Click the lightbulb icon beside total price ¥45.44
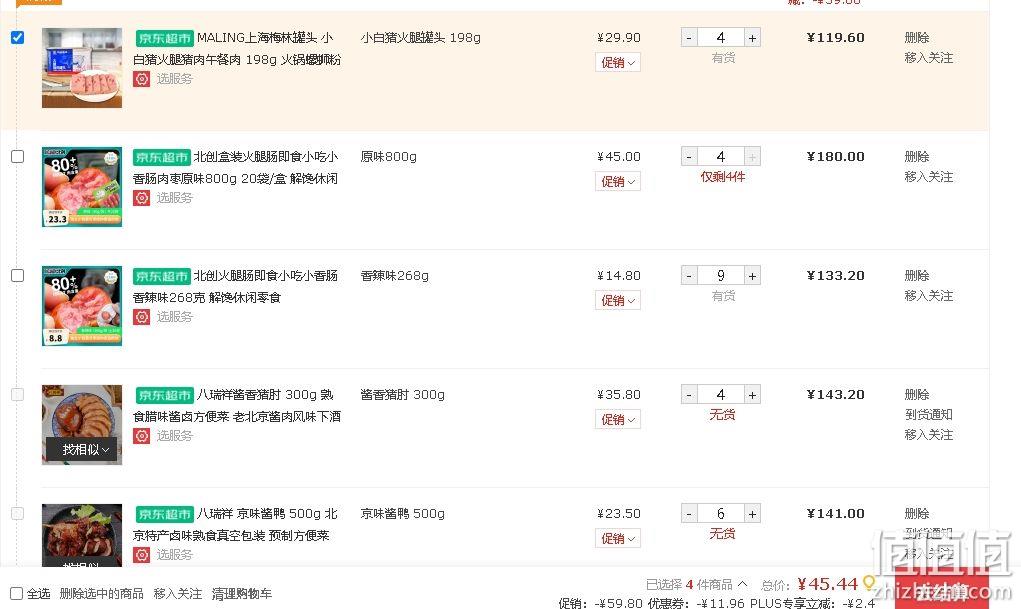The image size is (1021, 609). (x=869, y=582)
